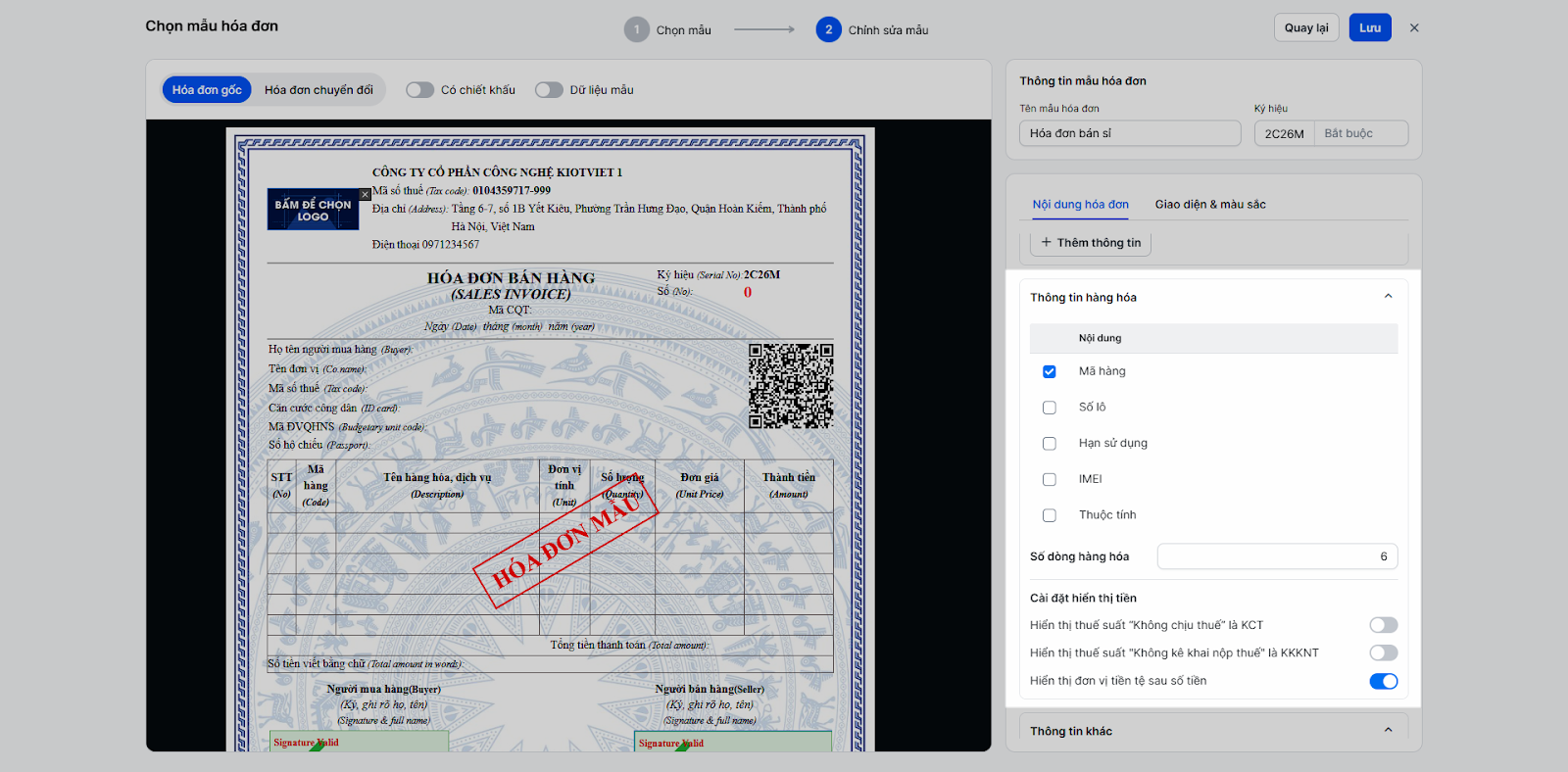This screenshot has height=772, width=1568.
Task: Check the Thuộc tính checkbox
Action: 1050,515
